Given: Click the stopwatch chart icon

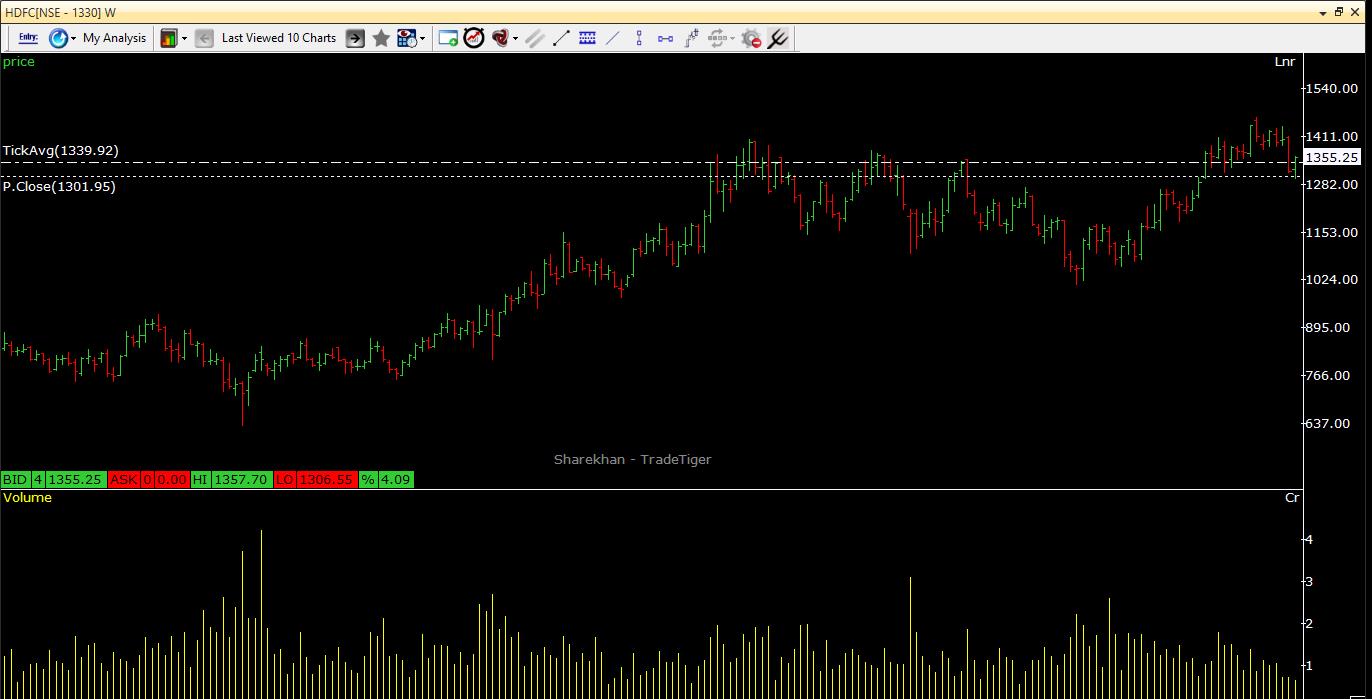Looking at the screenshot, I should pyautogui.click(x=474, y=38).
